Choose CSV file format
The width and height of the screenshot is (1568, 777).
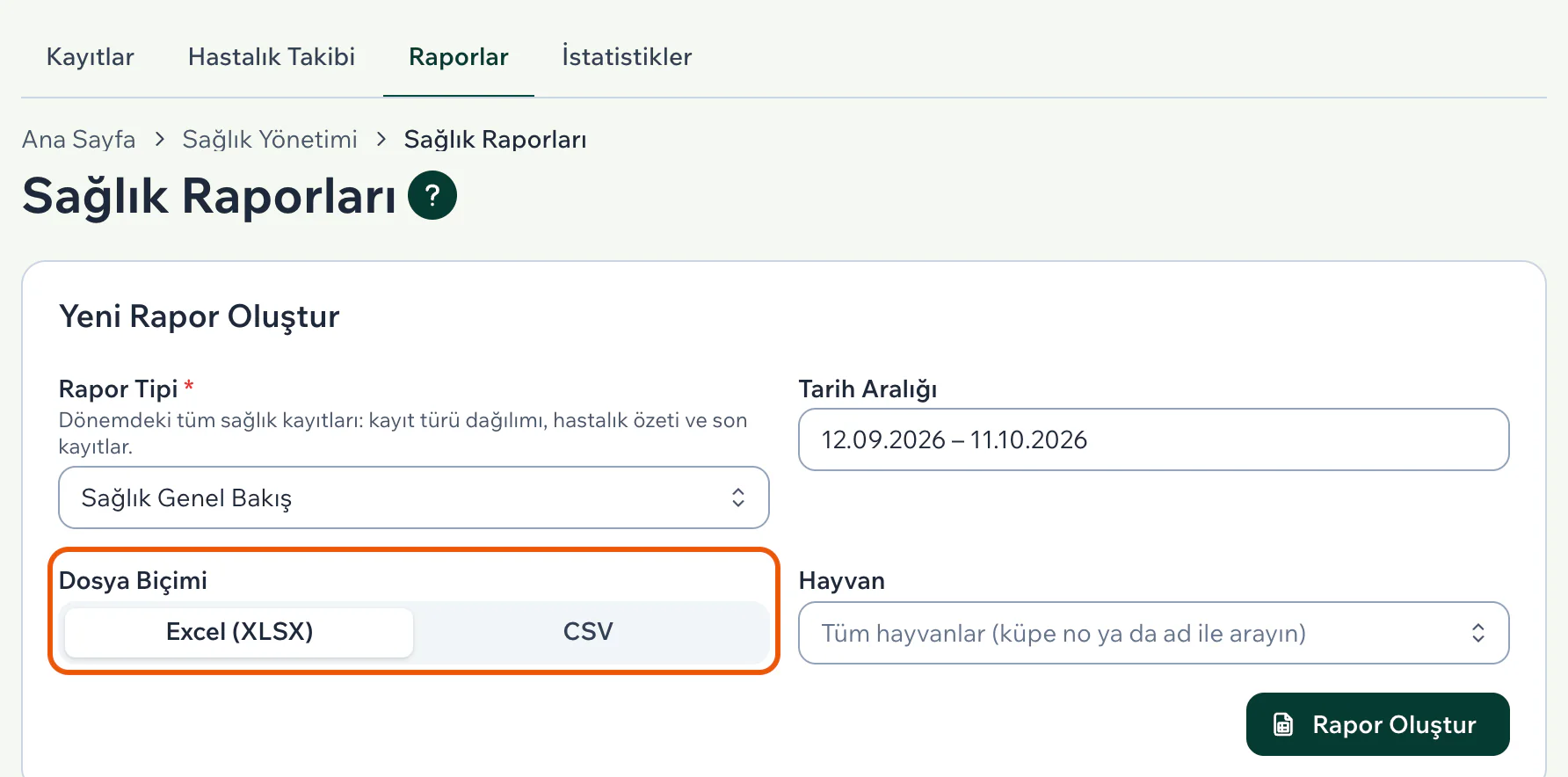588,632
